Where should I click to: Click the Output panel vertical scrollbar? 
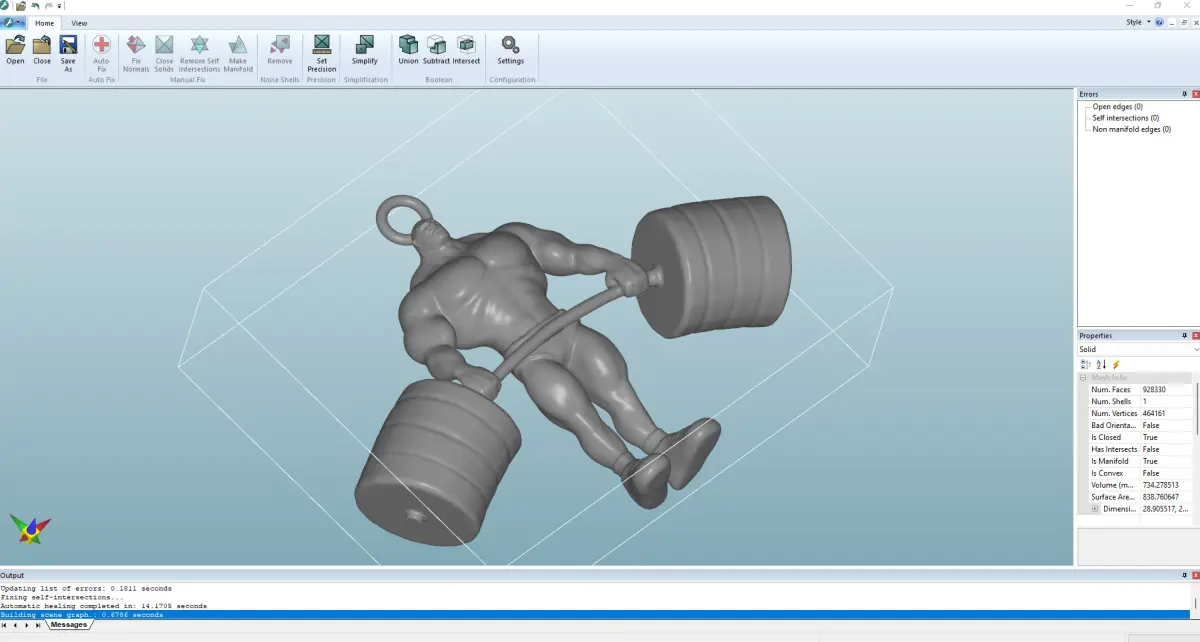1196,601
